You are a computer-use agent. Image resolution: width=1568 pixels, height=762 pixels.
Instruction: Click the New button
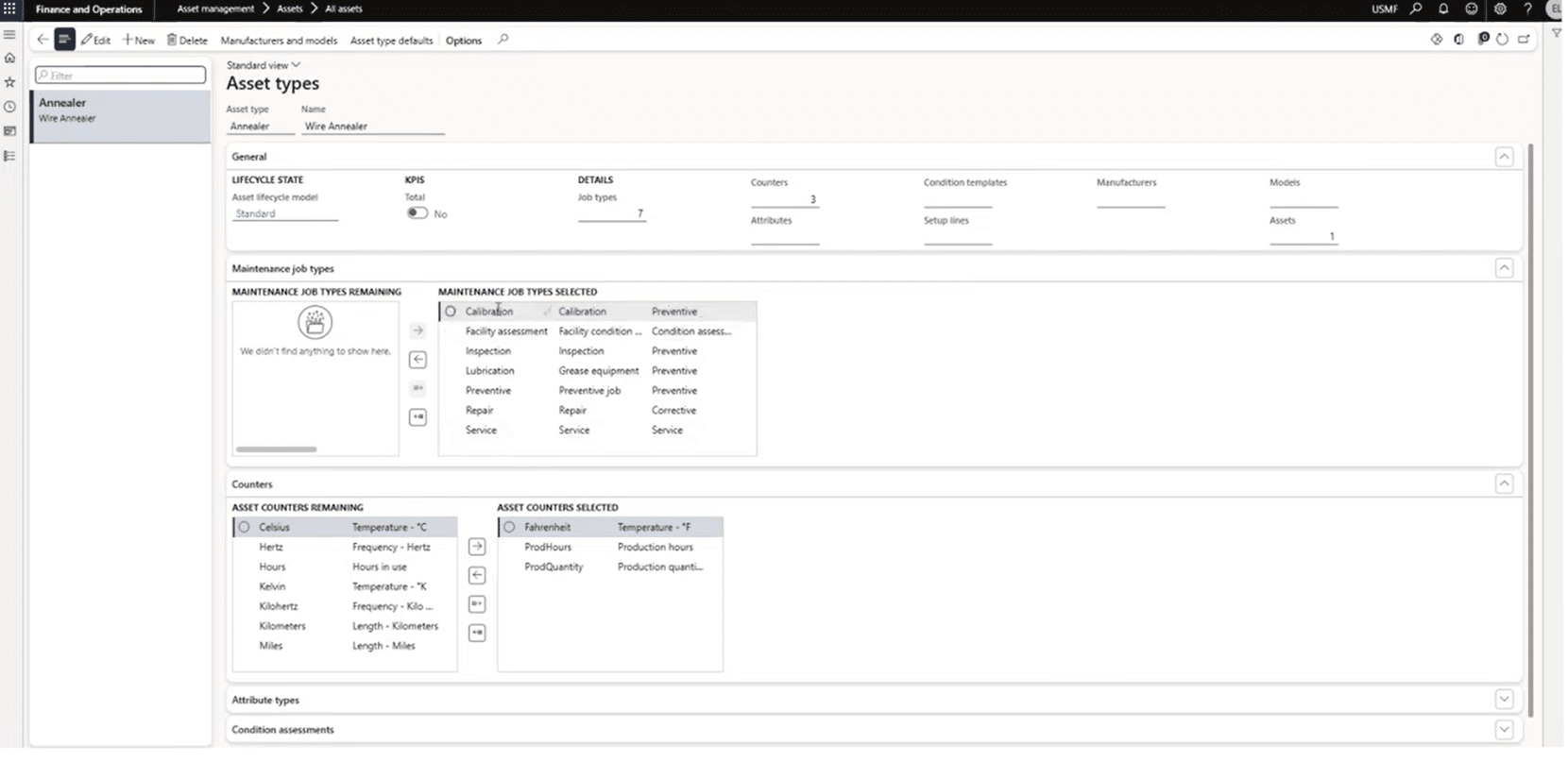(139, 41)
